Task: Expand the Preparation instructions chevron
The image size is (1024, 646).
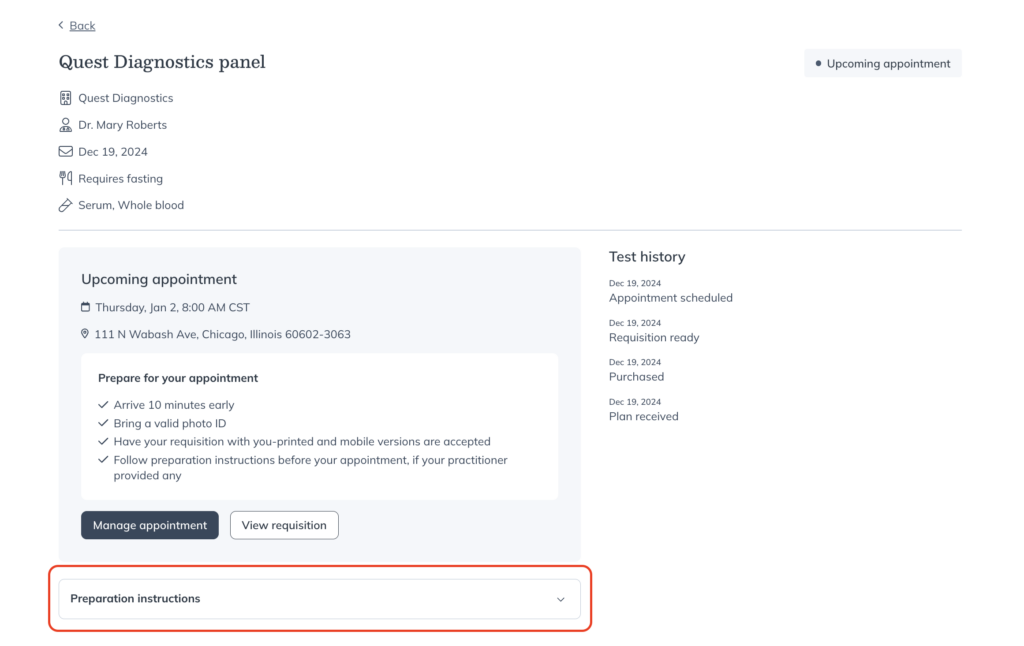Action: tap(560, 599)
